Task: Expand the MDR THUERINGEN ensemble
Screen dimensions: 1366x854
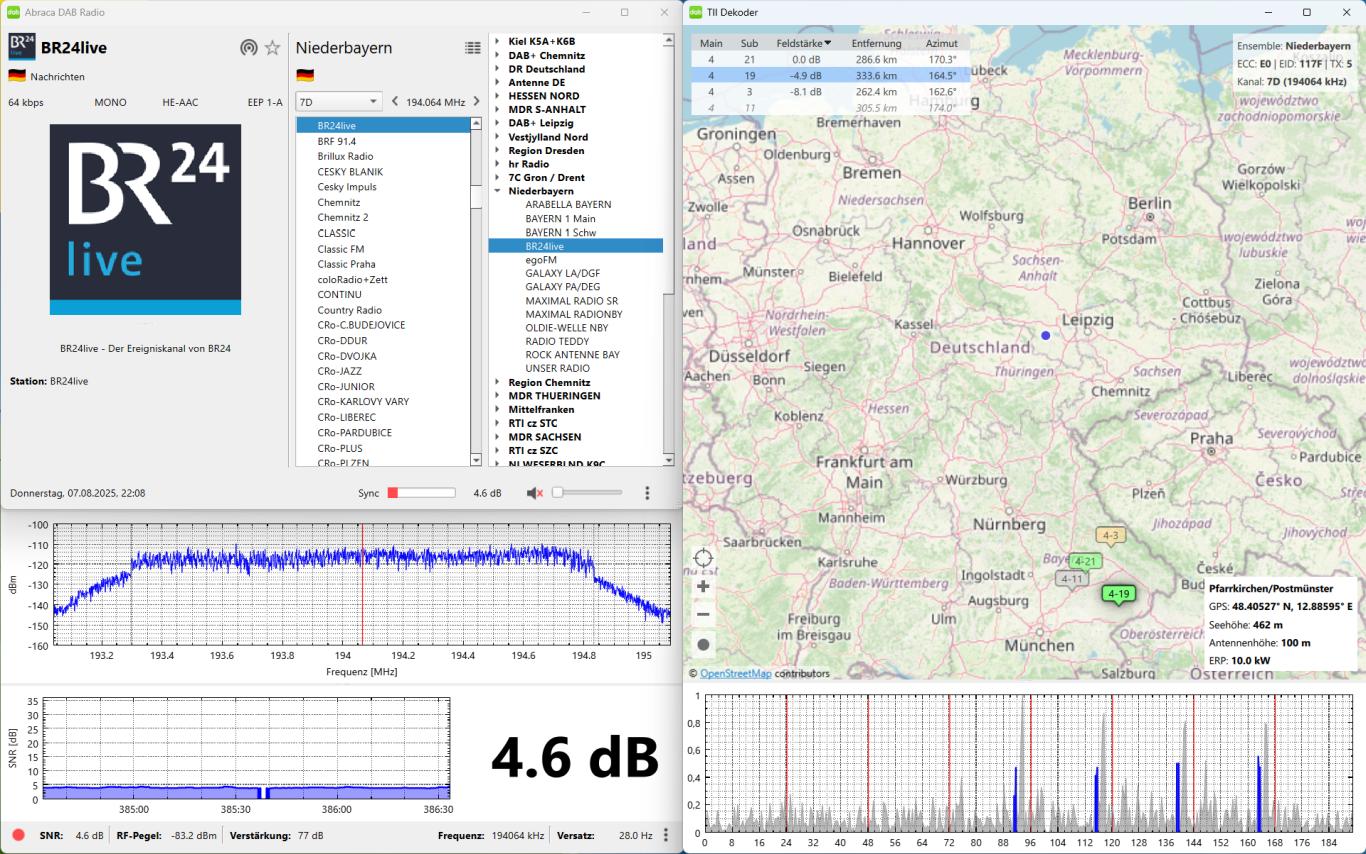Action: coord(497,396)
